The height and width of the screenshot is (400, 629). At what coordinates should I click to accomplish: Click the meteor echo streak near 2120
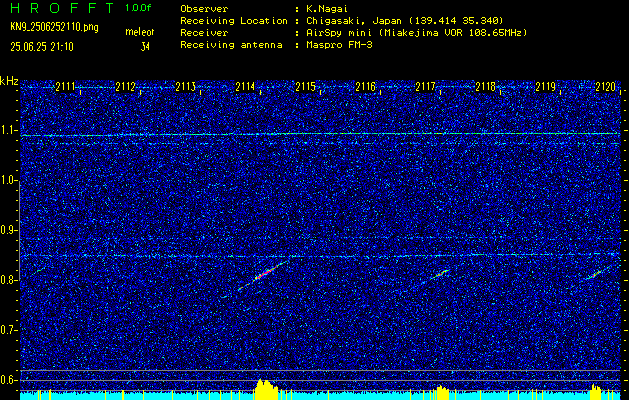pos(597,274)
